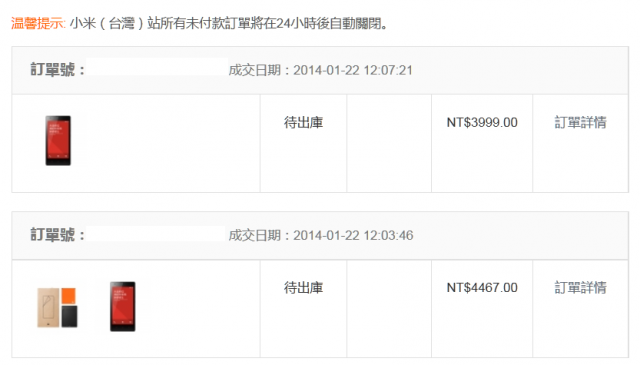Image resolution: width=640 pixels, height=365 pixels.
Task: Click red phone thumbnail in second order
Action: 122,306
